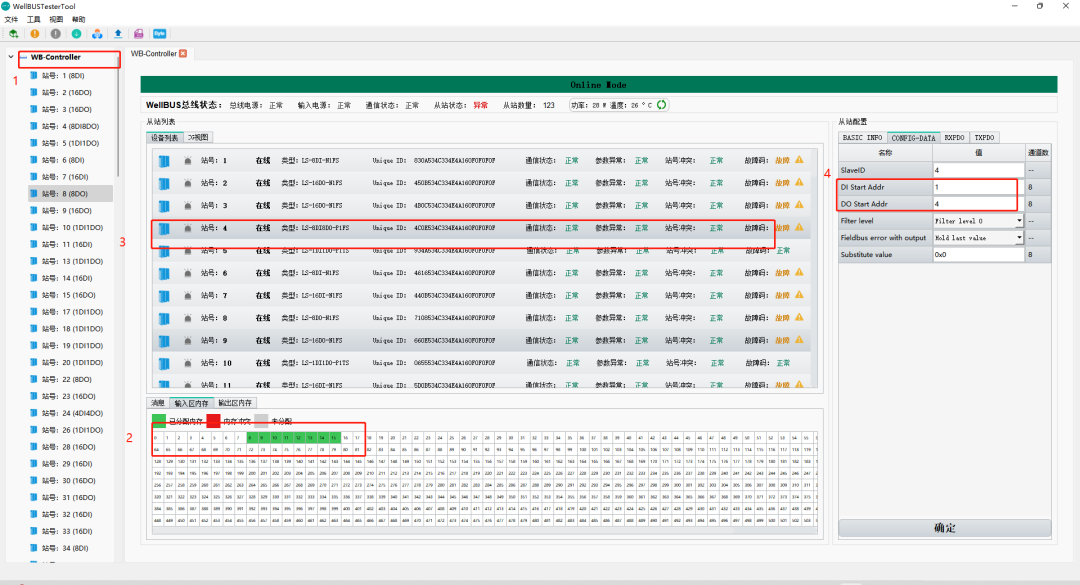Switch to the TXPDO tab
The width and height of the screenshot is (1080, 585).
coord(984,138)
